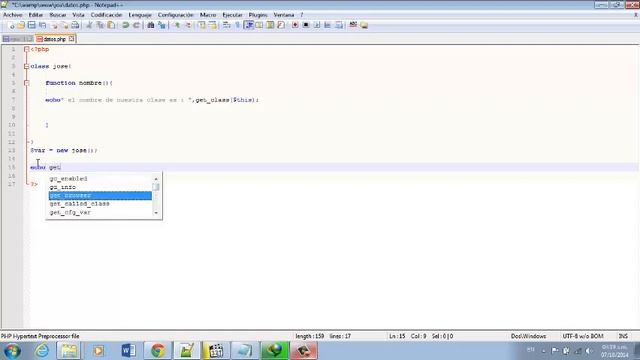Viewport: 640px width, 360px height.
Task: Click the User Defined Language icon
Action: [259, 25]
